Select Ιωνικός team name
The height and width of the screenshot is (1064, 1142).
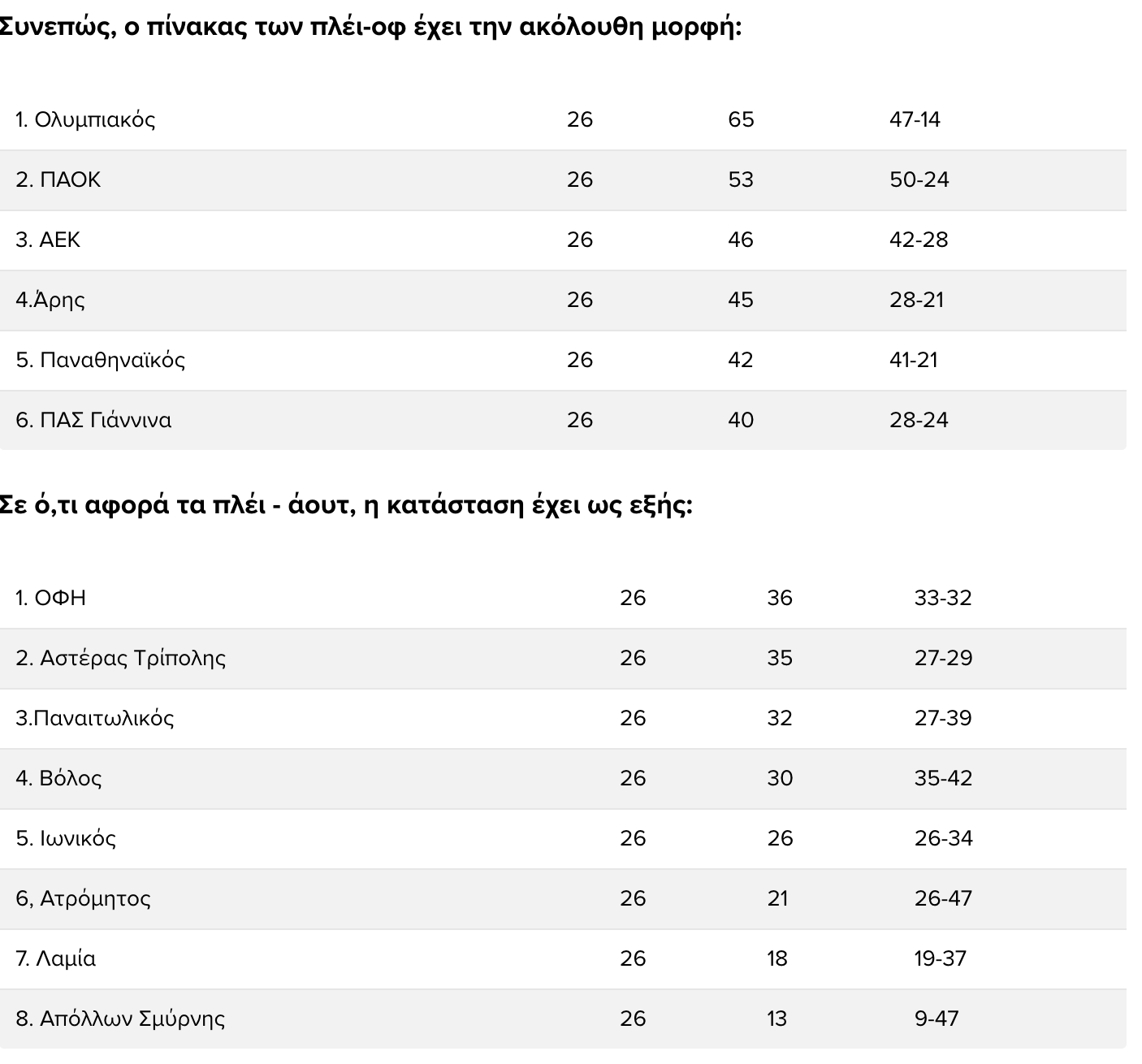point(66,838)
